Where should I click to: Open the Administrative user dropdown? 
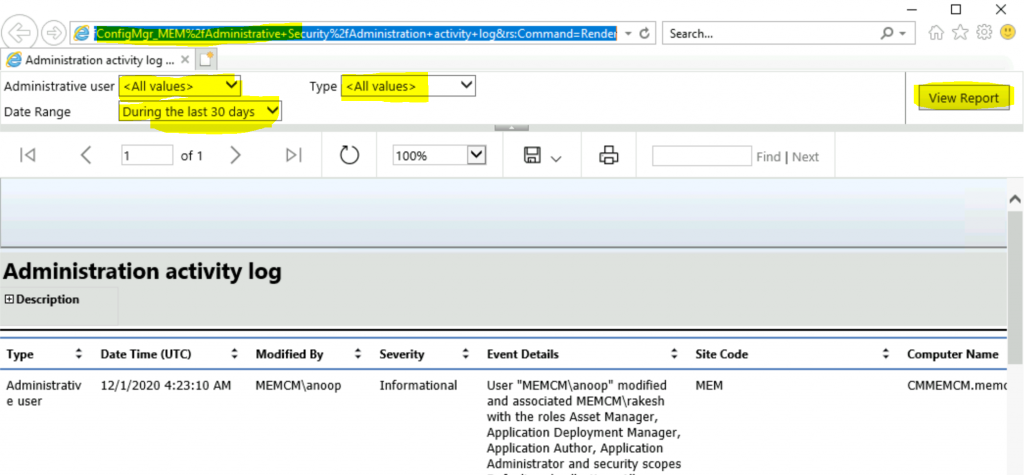180,86
